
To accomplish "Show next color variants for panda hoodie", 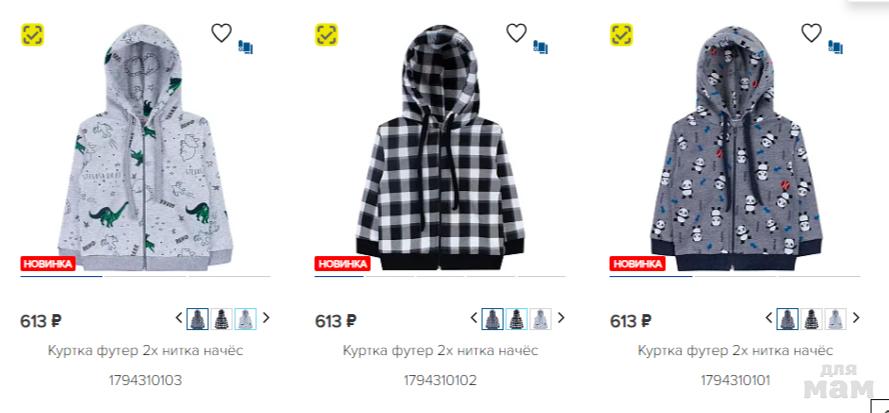I will pos(856,318).
